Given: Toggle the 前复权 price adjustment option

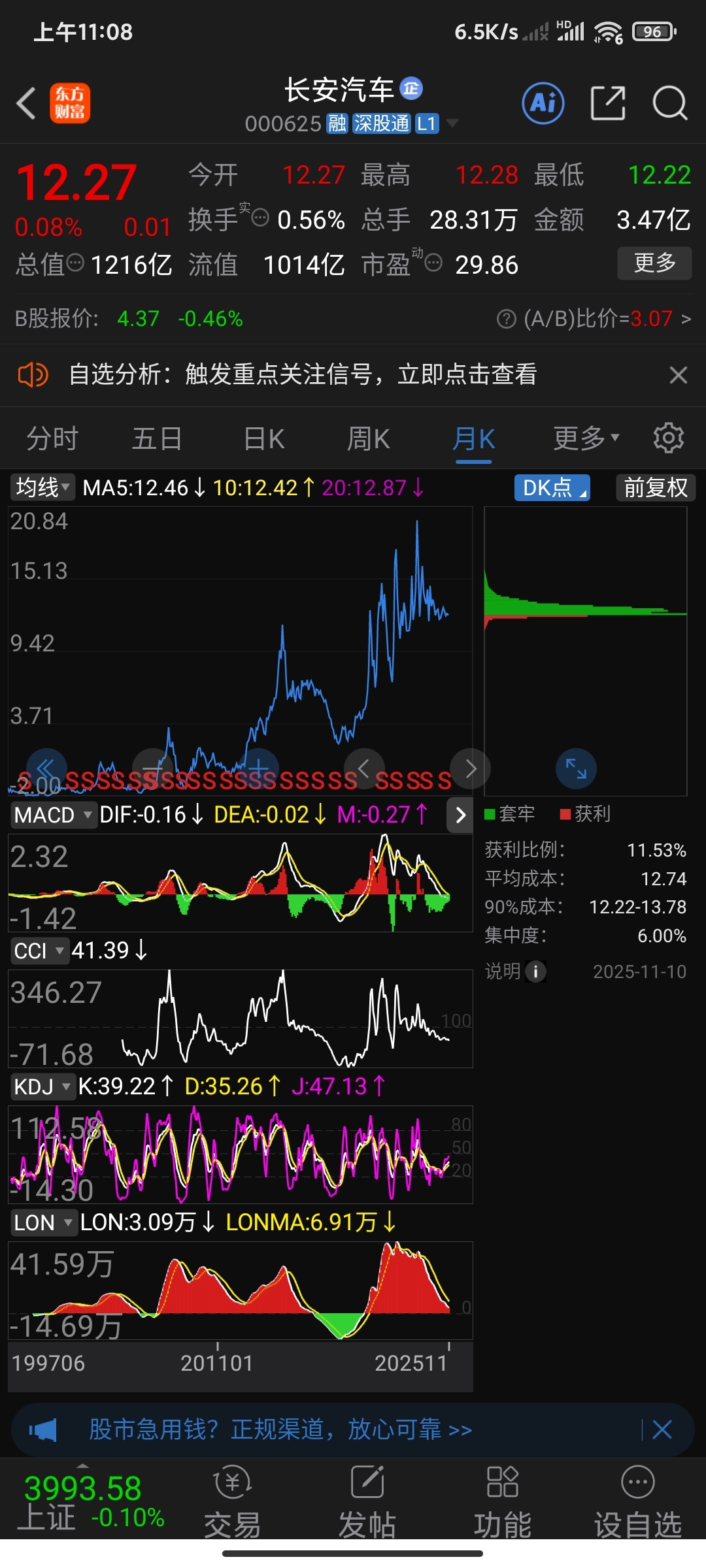Looking at the screenshot, I should [656, 487].
